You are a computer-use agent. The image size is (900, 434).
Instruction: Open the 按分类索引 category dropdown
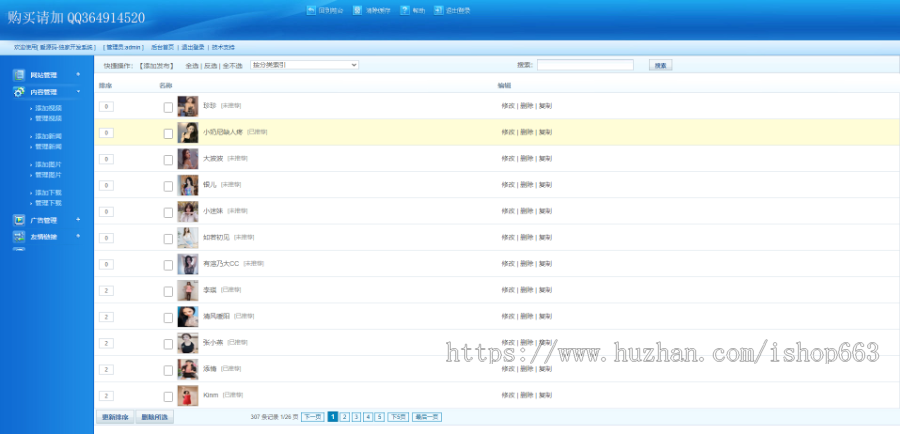[304, 65]
